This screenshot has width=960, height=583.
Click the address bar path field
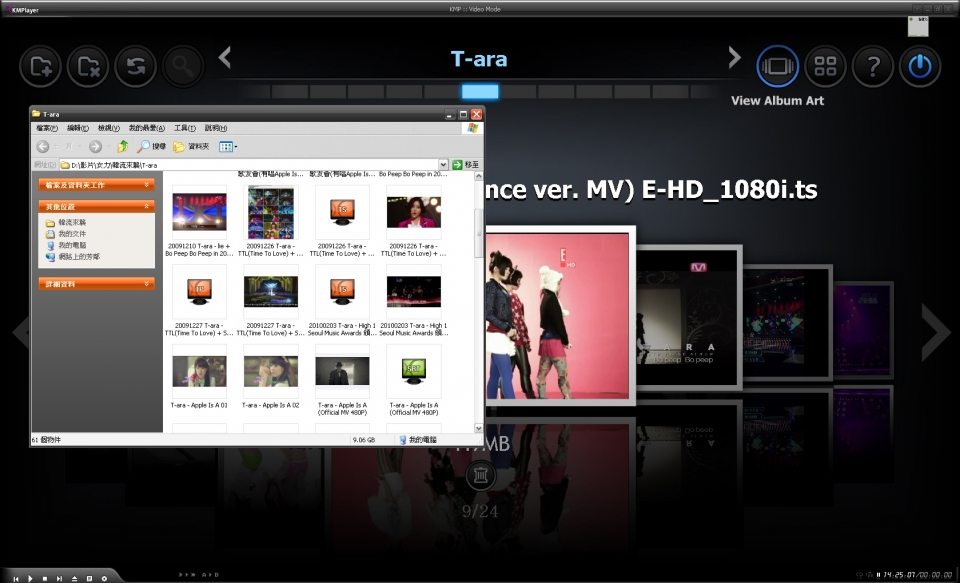249,165
